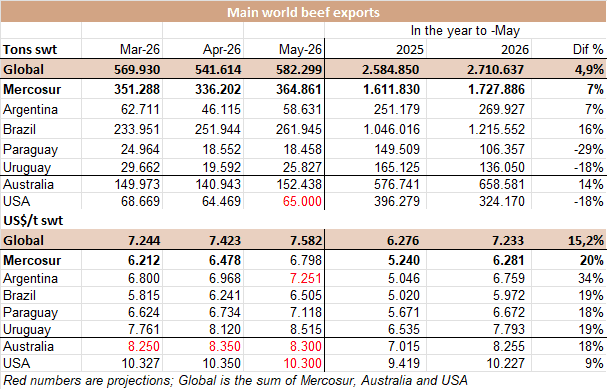
Task: Click Mercosur price value 6.798
Action: tap(306, 260)
